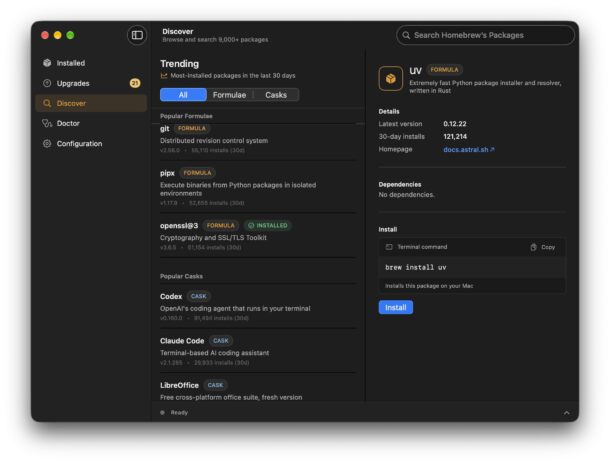
Task: Select the Codex cask row
Action: click(258, 307)
